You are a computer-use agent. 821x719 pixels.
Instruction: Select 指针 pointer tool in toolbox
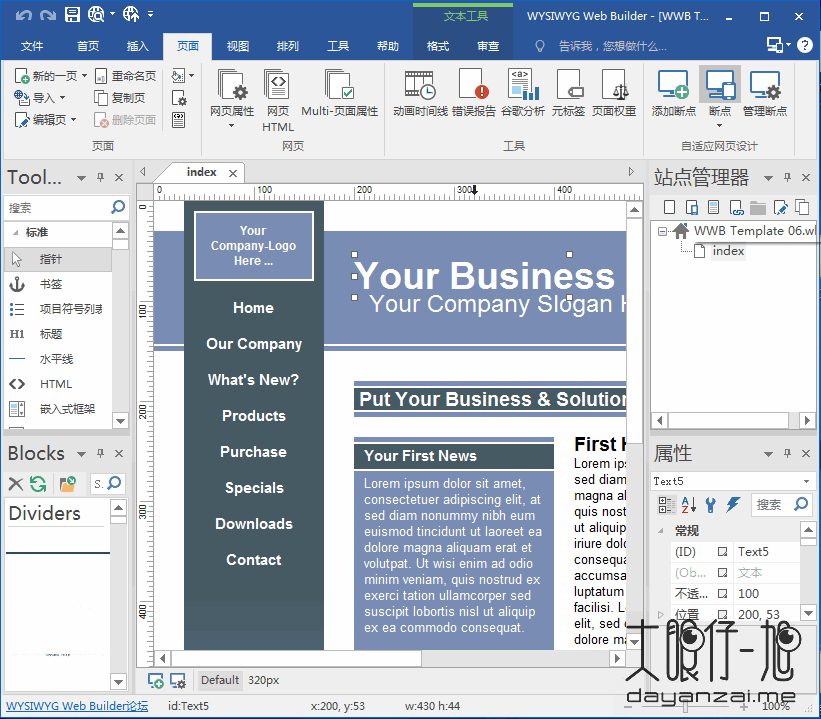point(58,259)
